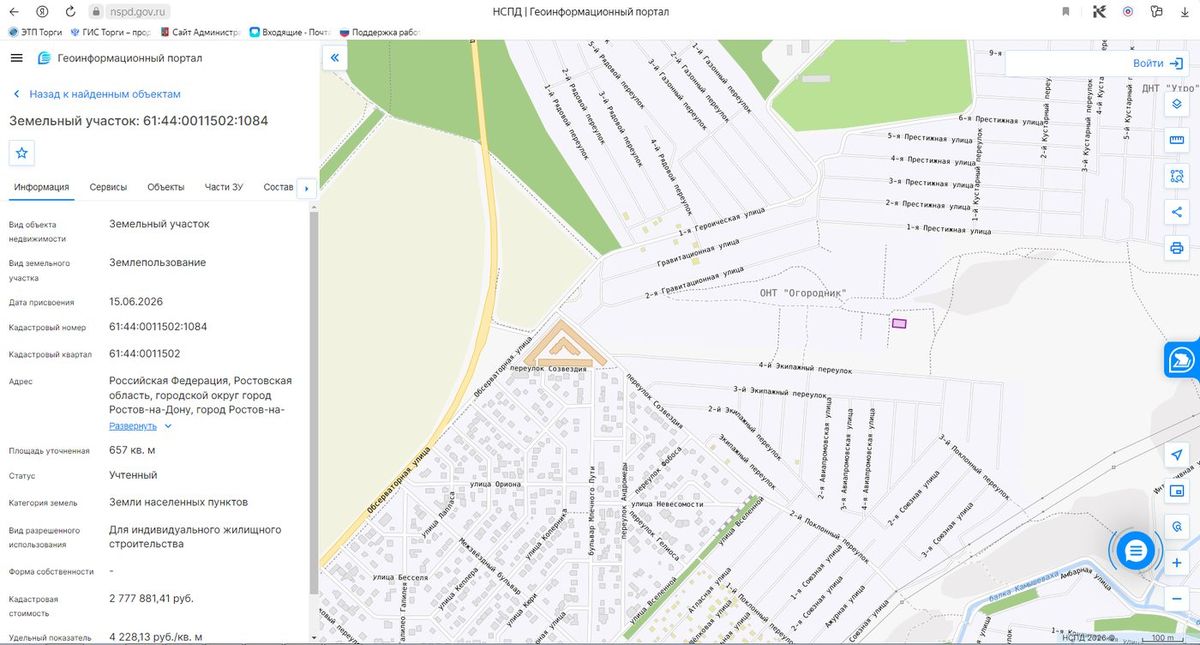Return via Назад к найденным объектам

point(97,94)
